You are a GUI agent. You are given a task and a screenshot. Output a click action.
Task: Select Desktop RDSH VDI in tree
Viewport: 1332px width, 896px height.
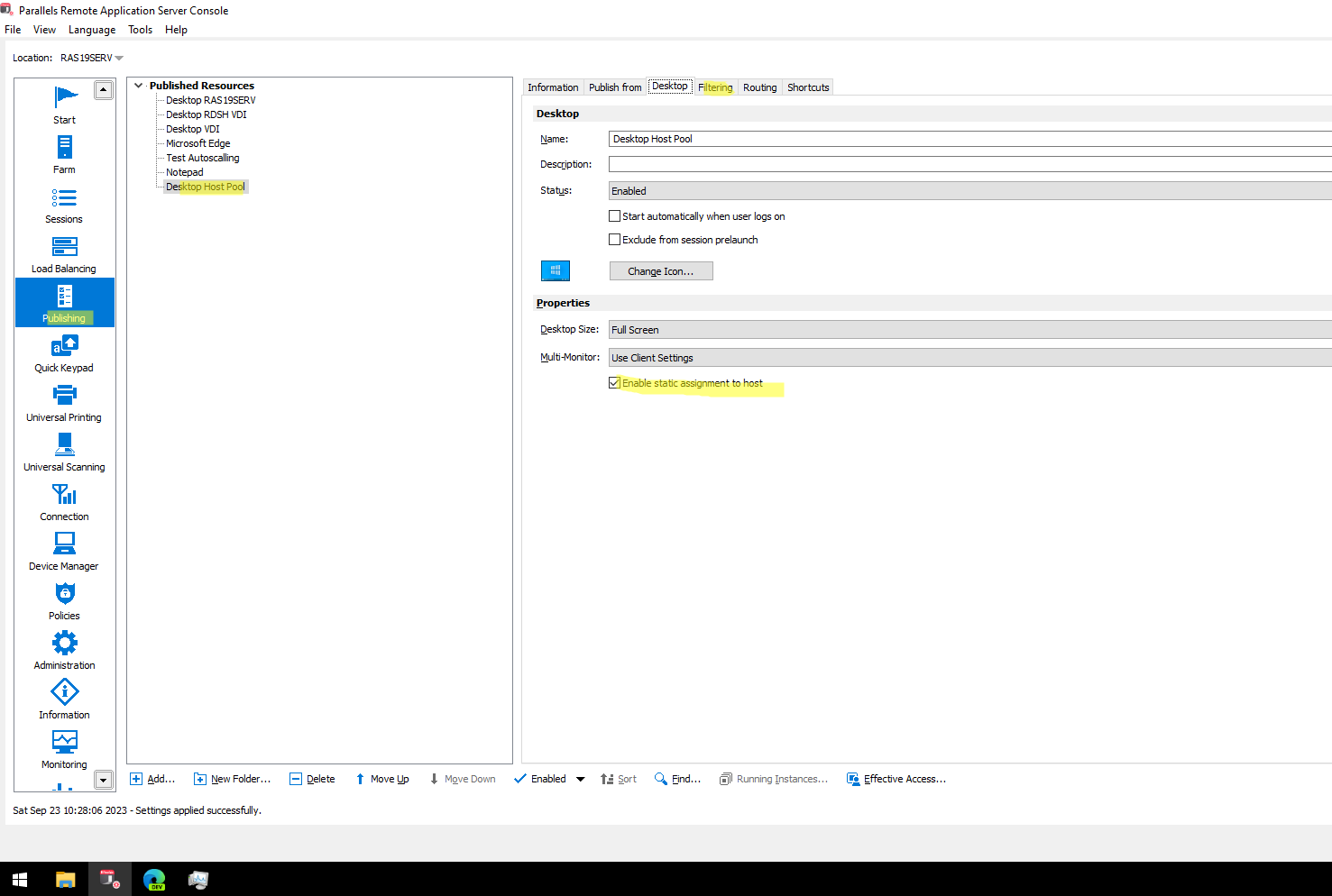click(207, 114)
